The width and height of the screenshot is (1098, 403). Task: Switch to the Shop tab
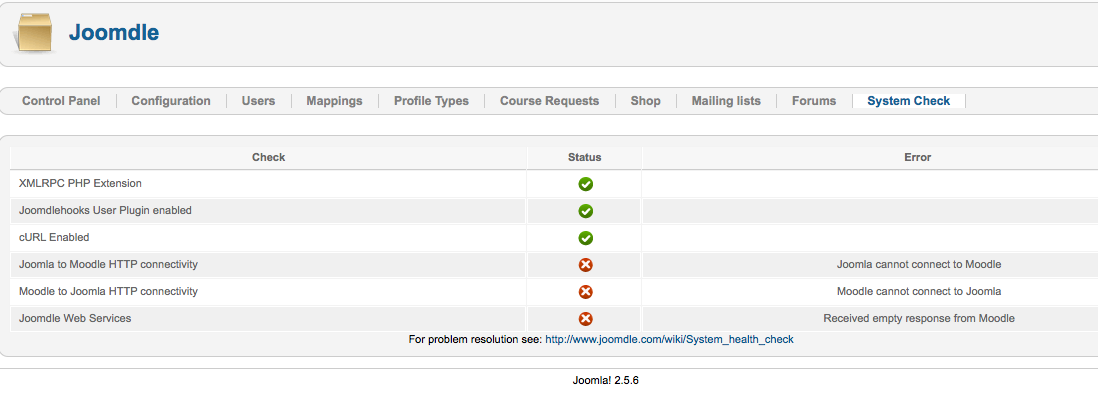pyautogui.click(x=645, y=101)
